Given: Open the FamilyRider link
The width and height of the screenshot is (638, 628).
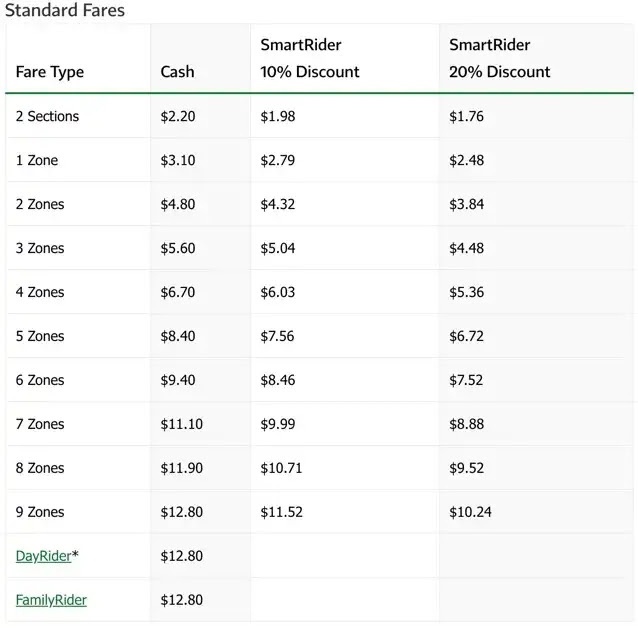Looking at the screenshot, I should click(51, 600).
